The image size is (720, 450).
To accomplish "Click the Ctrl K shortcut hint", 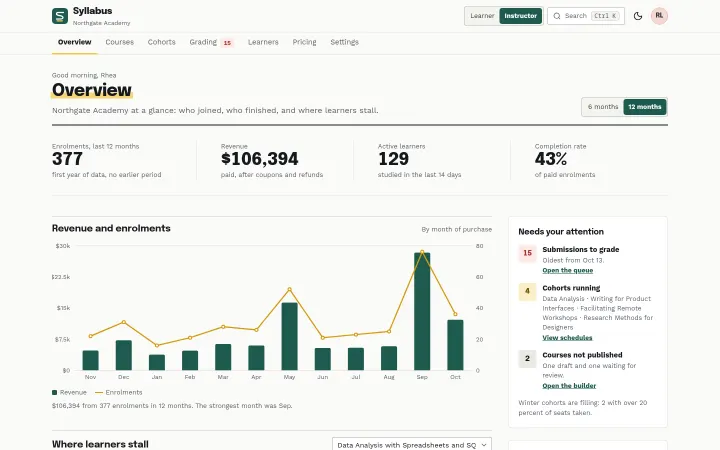I will click(x=605, y=16).
